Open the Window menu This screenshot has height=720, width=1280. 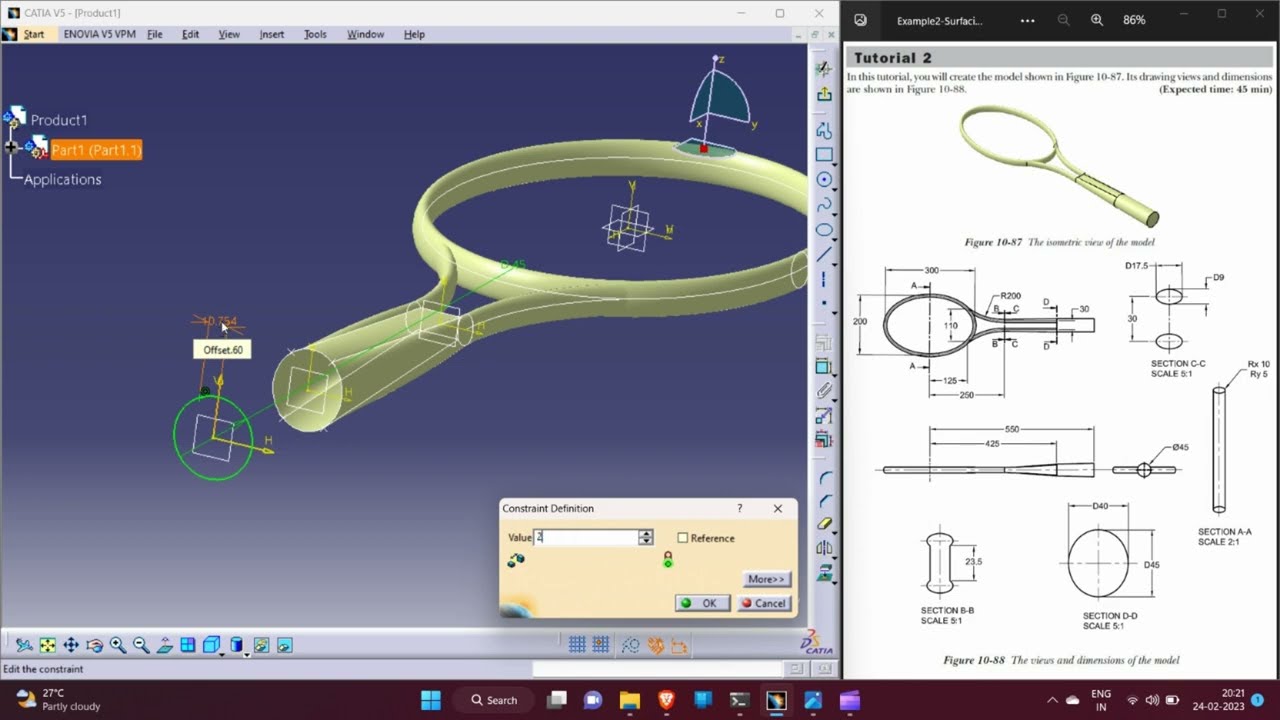365,34
